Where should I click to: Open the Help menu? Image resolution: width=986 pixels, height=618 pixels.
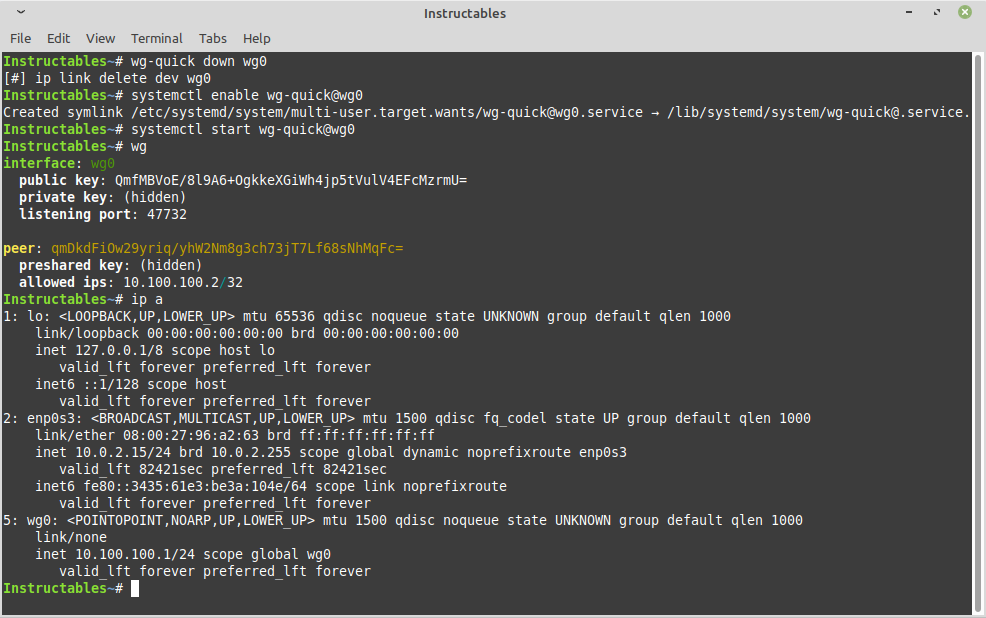256,38
